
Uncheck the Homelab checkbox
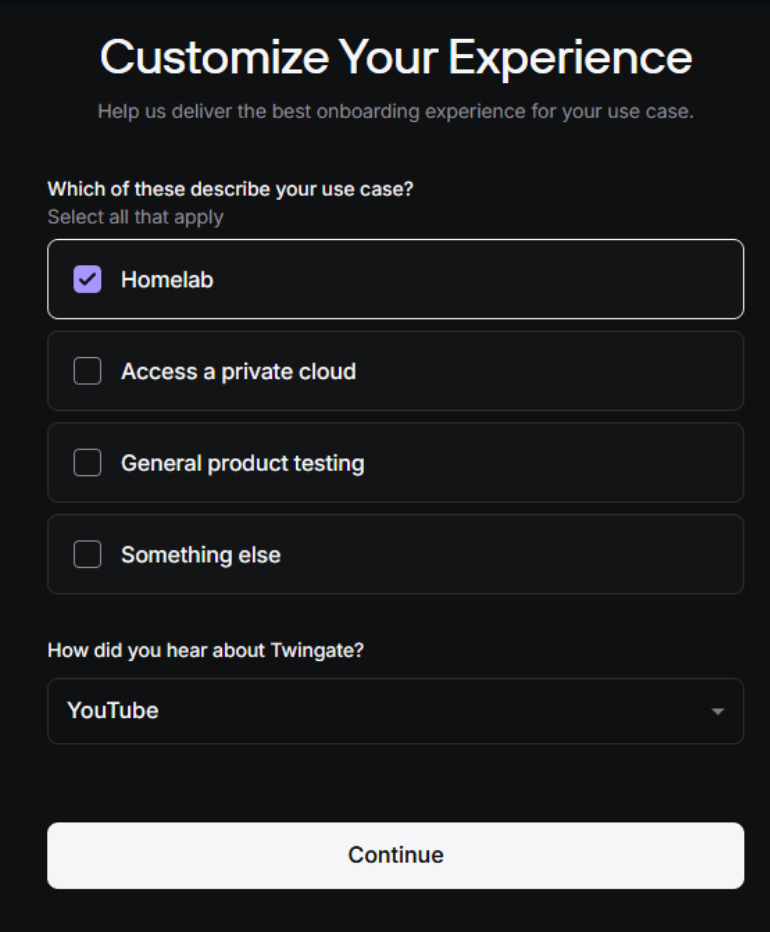(x=88, y=280)
